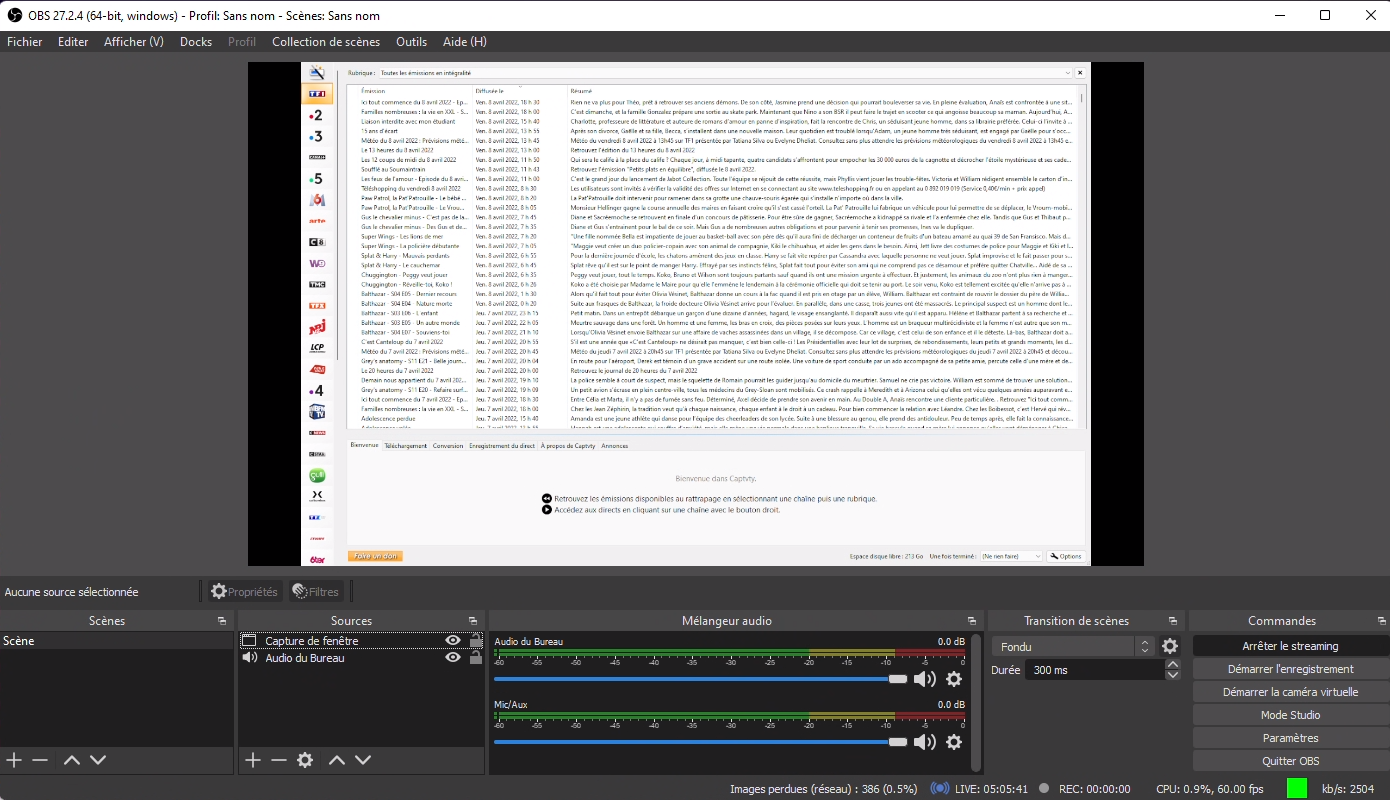Click the Mic/Aux volume slider
The height and width of the screenshot is (800, 1390).
click(700, 742)
